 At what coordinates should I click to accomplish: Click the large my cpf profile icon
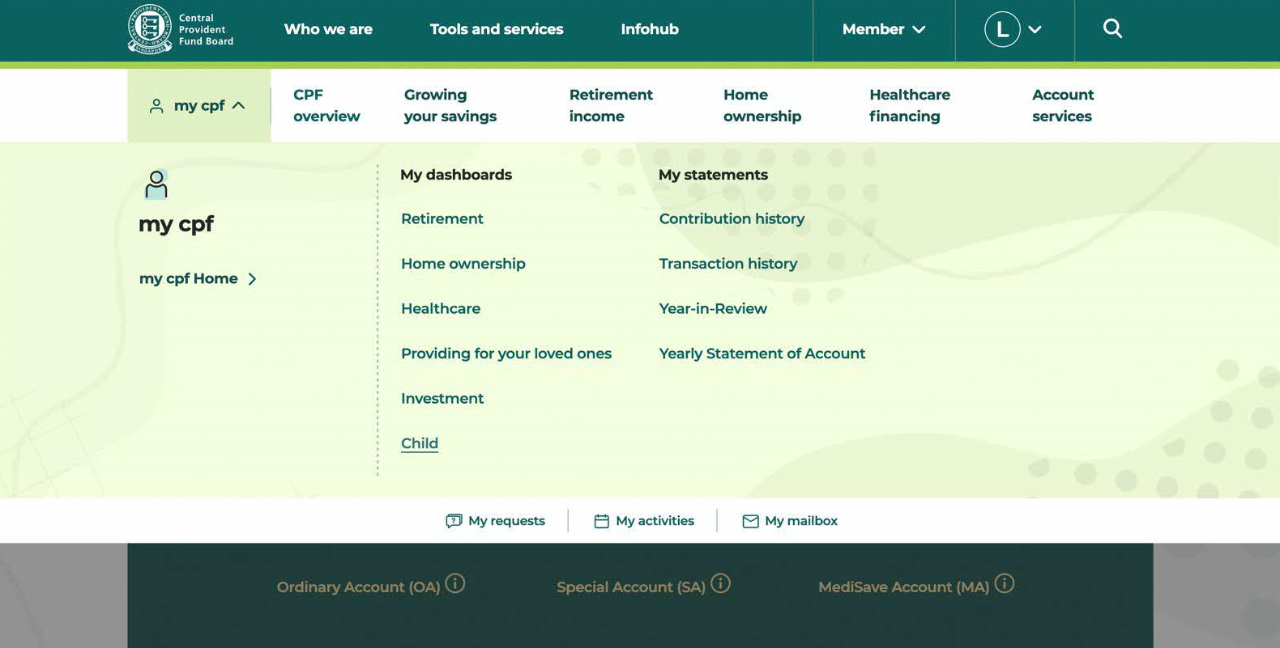pos(156,184)
